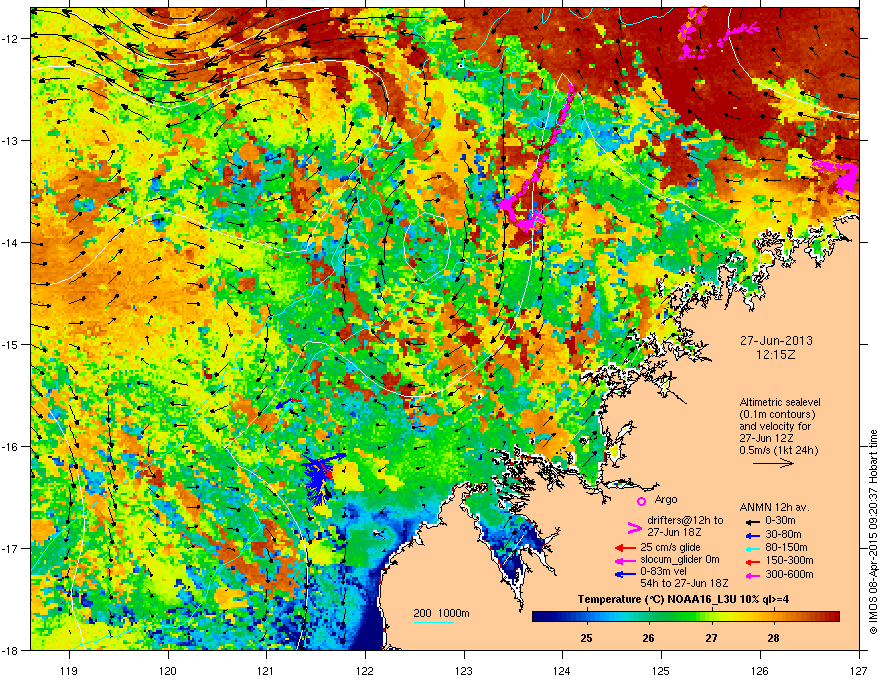Click longitude axis label 122
Screen dimensions: 880x680
tap(365, 670)
